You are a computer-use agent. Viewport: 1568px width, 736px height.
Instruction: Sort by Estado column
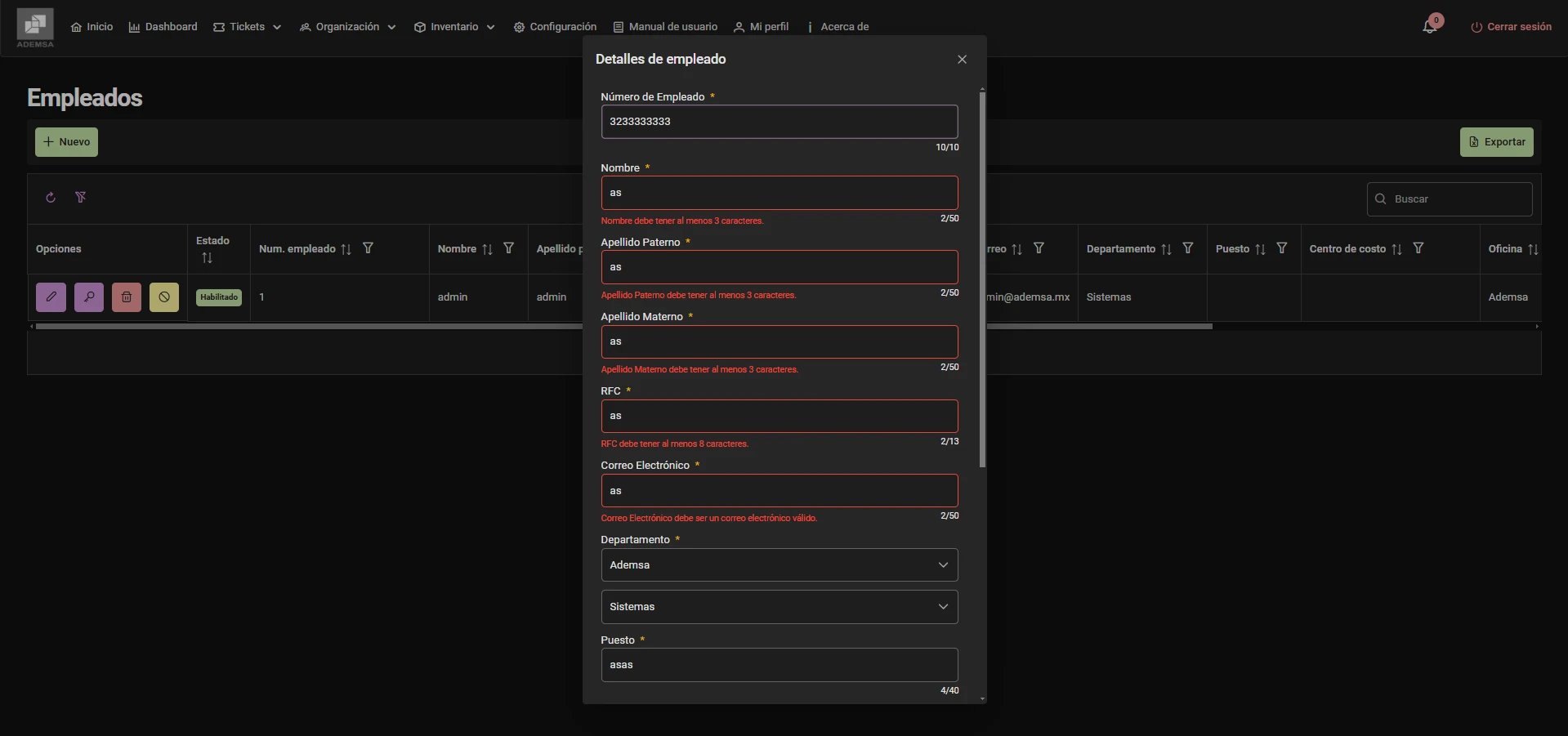click(207, 258)
